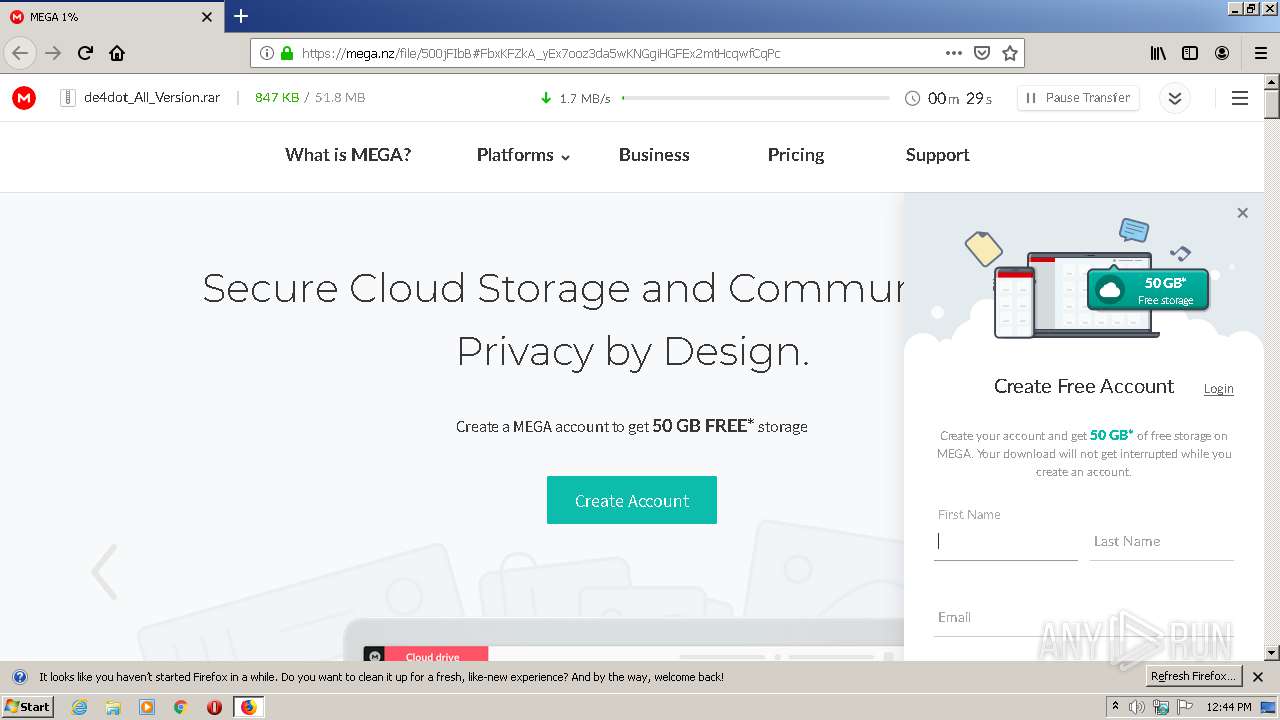Image resolution: width=1280 pixels, height=720 pixels.
Task: Focus the First Name field
Action: 1005,541
